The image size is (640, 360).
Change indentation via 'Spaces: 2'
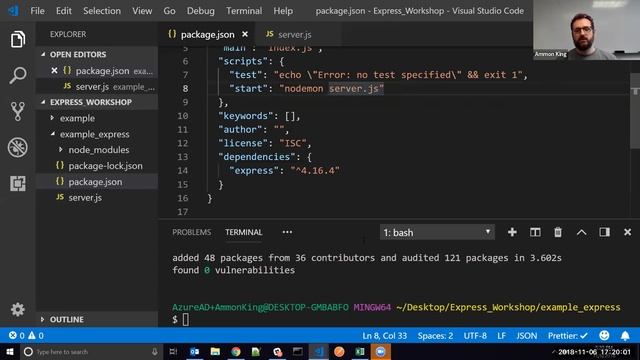(435, 336)
